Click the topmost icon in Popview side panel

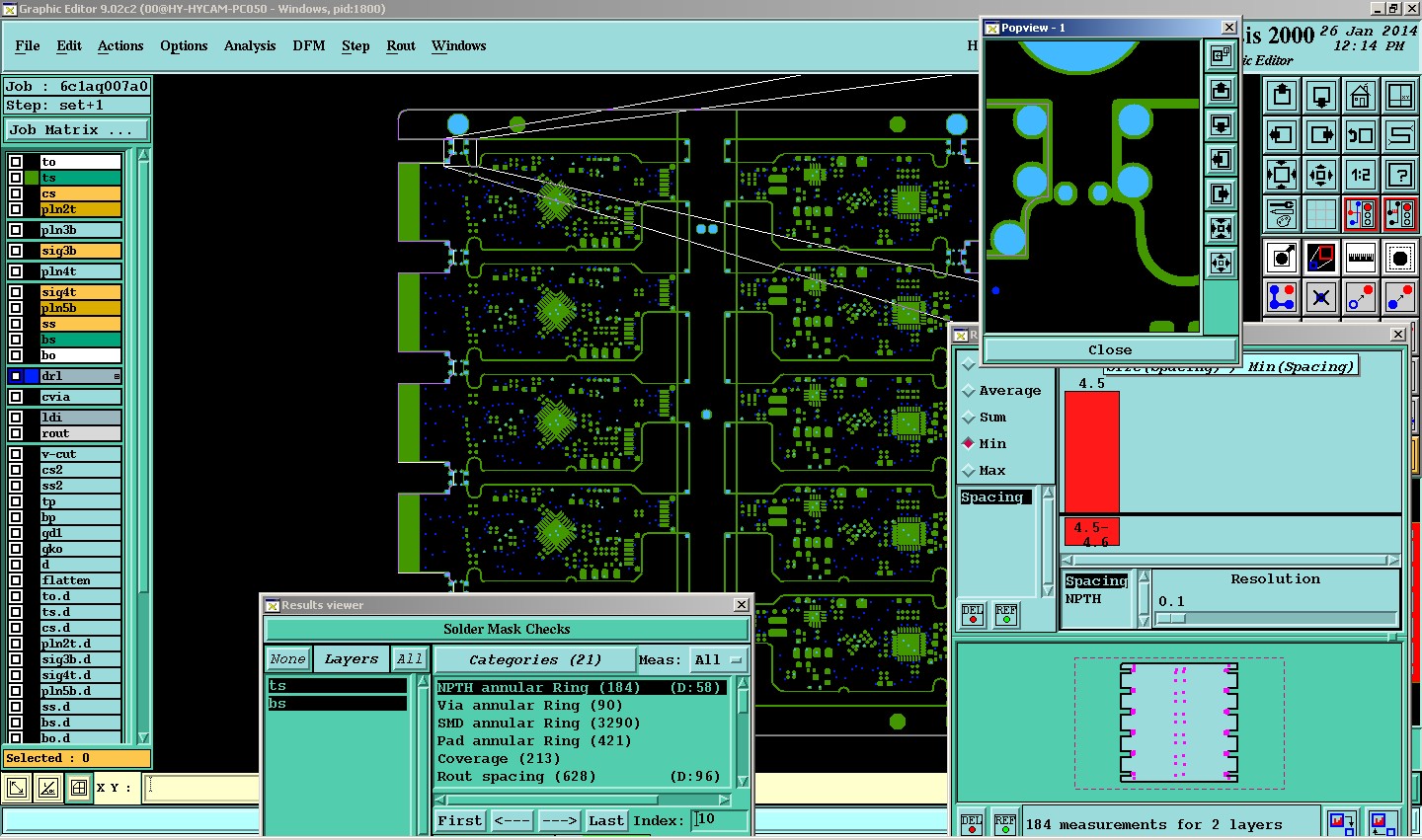tap(1222, 56)
